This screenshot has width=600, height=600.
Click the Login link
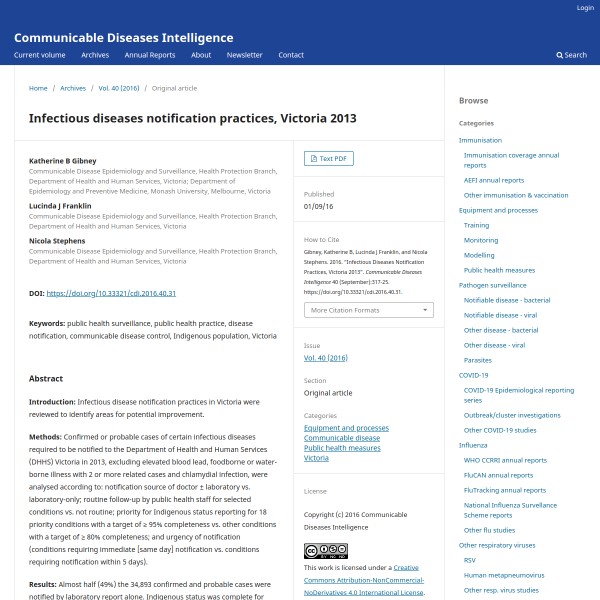[x=585, y=8]
